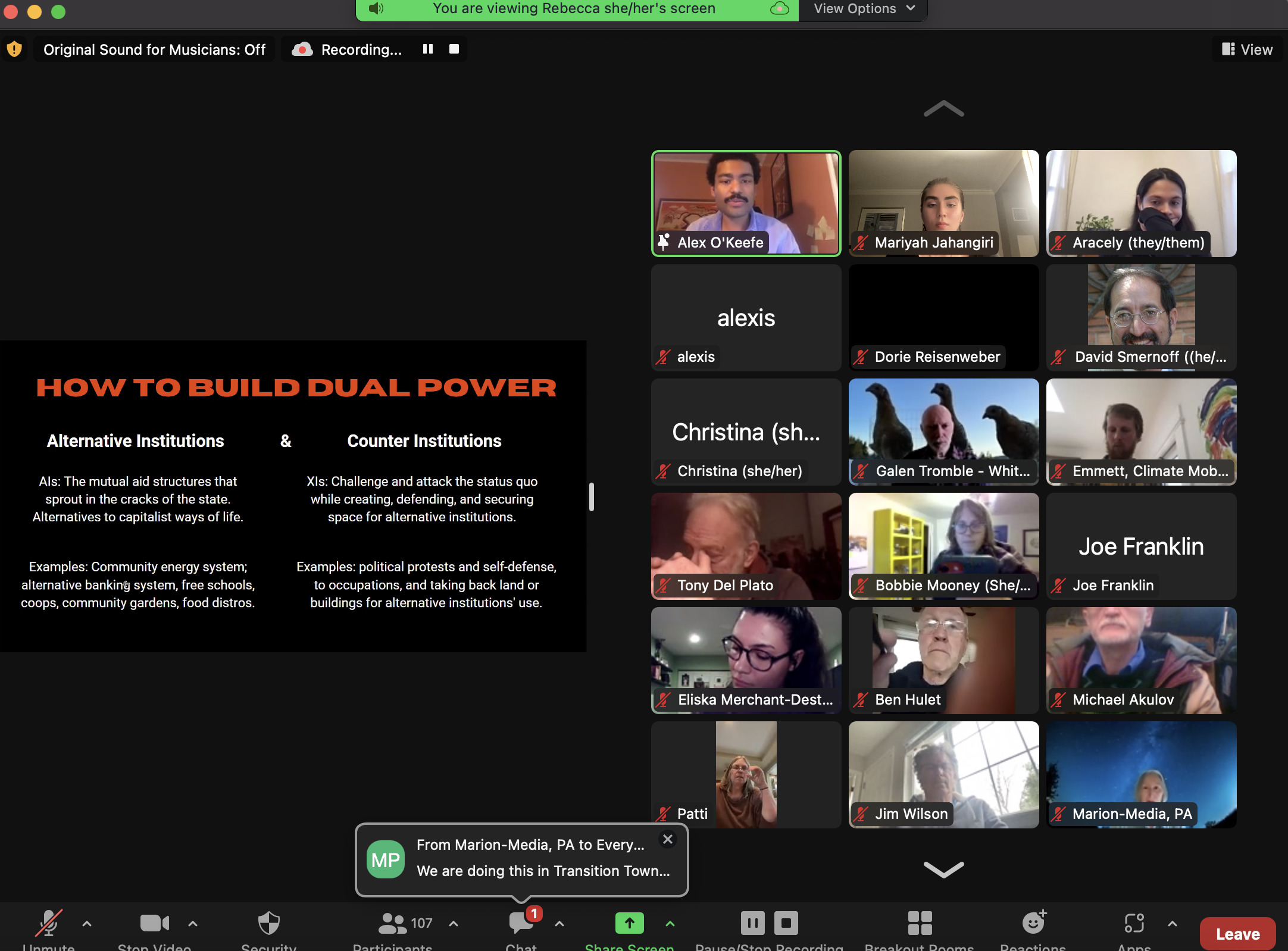Select Christina (she/her) tile
The height and width of the screenshot is (951, 1288).
[x=746, y=432]
